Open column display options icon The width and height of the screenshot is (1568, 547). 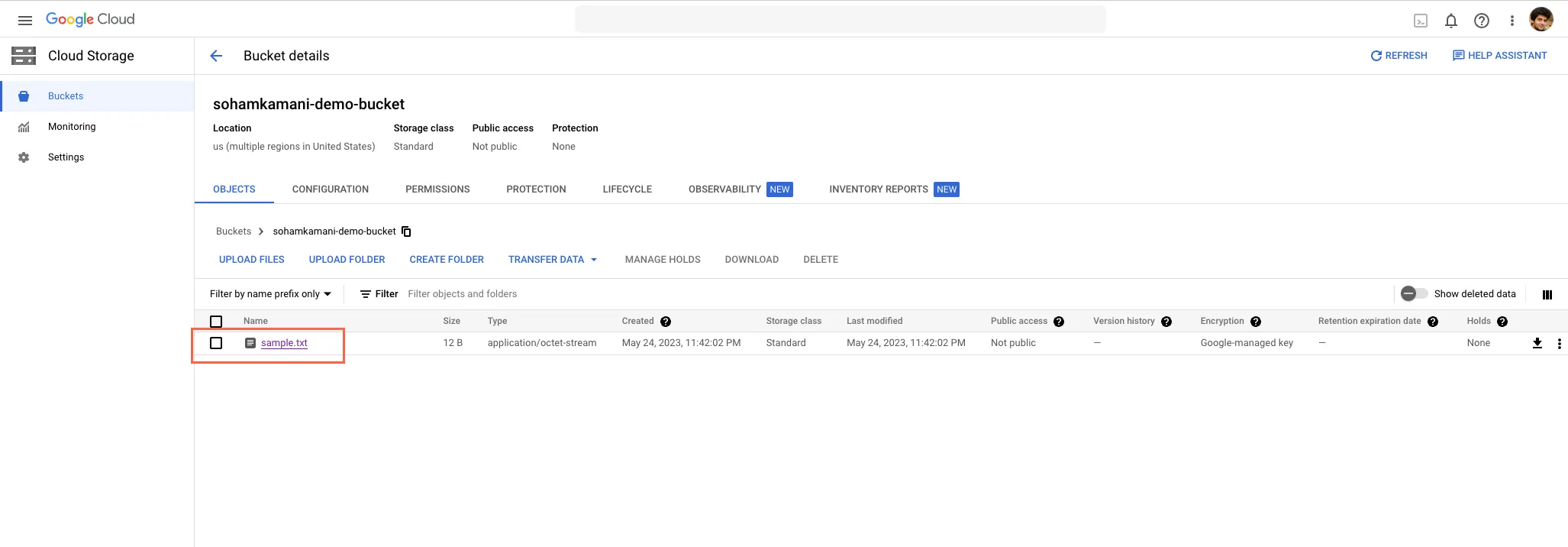(1547, 295)
